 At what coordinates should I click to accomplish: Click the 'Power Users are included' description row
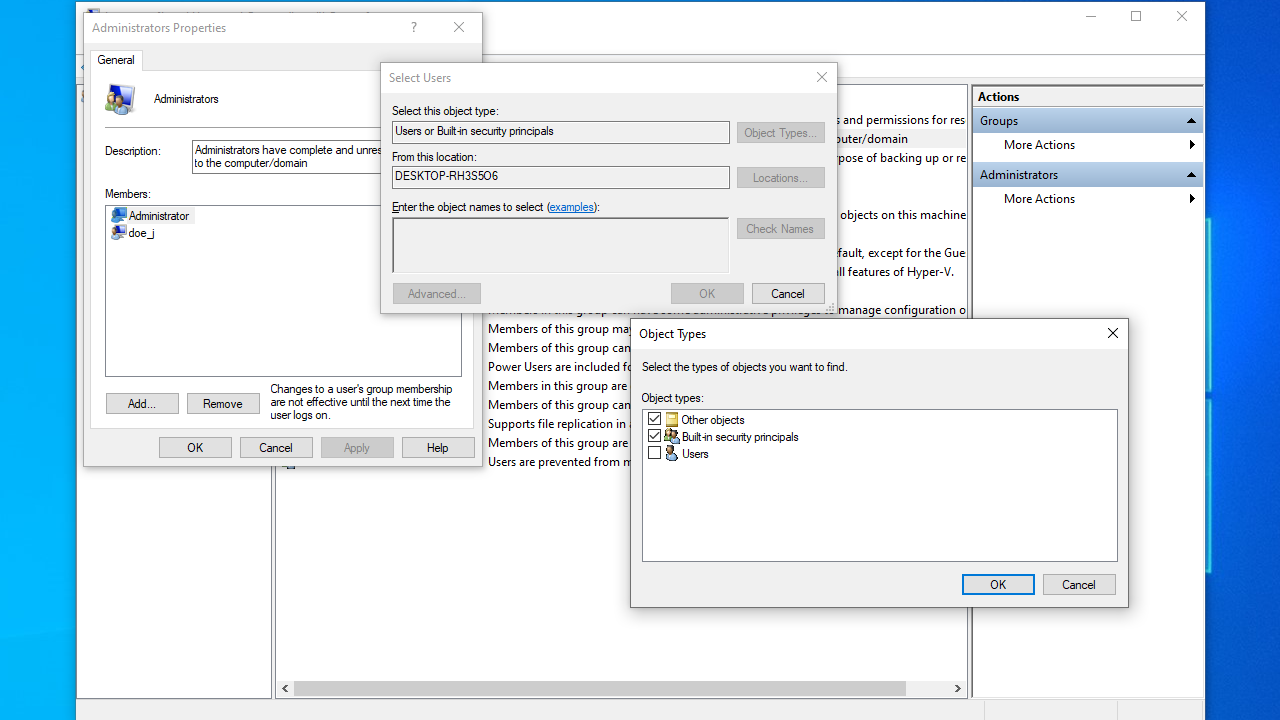[559, 367]
